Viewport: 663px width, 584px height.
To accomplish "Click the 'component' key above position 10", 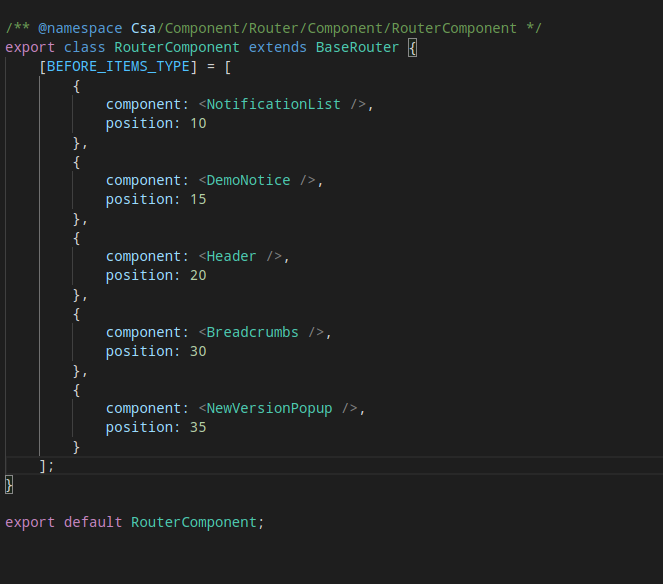I will [143, 104].
